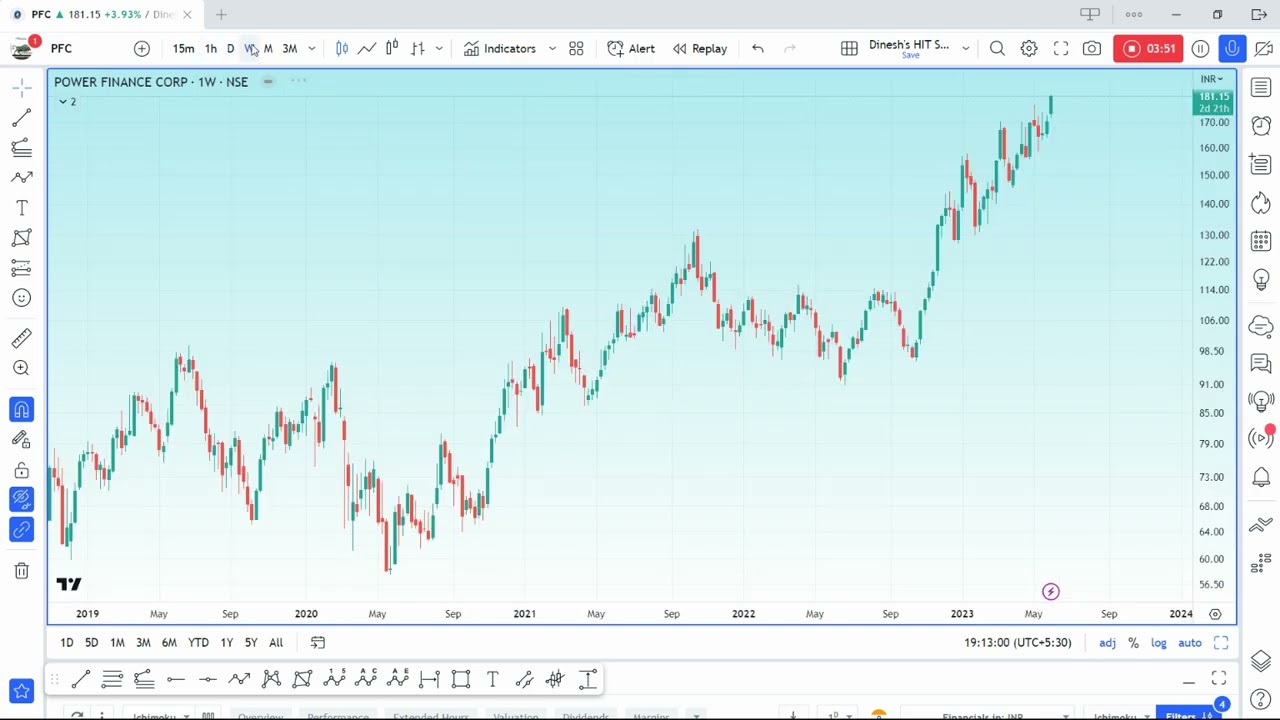Switch to 15m timeframe
The height and width of the screenshot is (720, 1280).
pyautogui.click(x=183, y=48)
